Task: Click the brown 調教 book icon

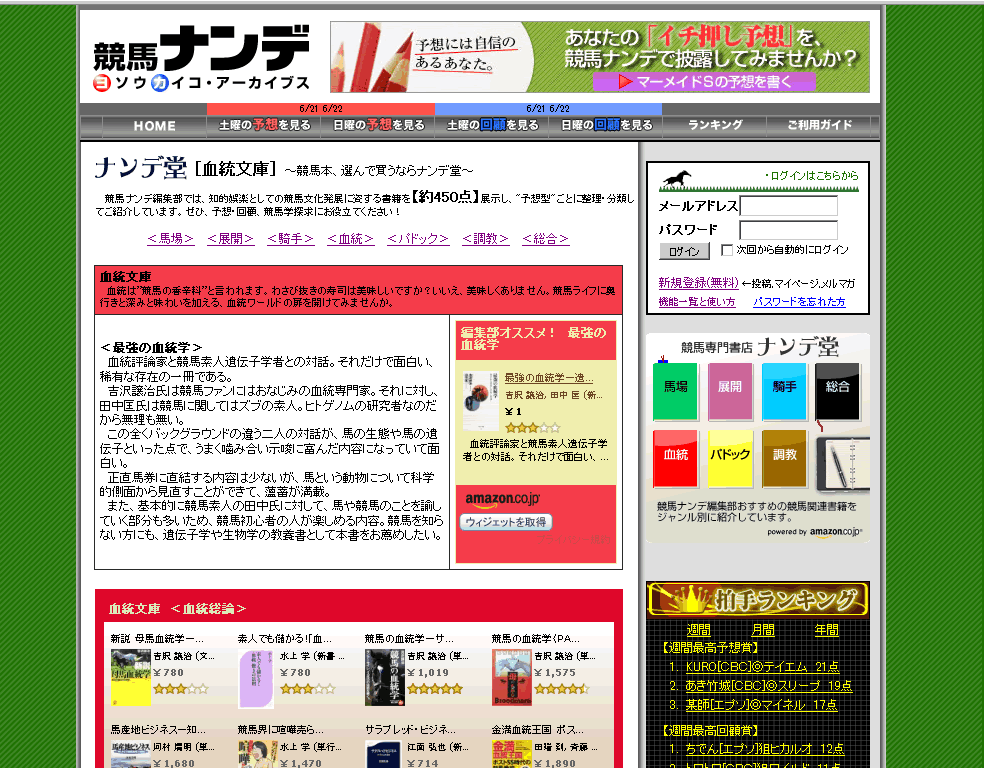Action: (x=784, y=459)
